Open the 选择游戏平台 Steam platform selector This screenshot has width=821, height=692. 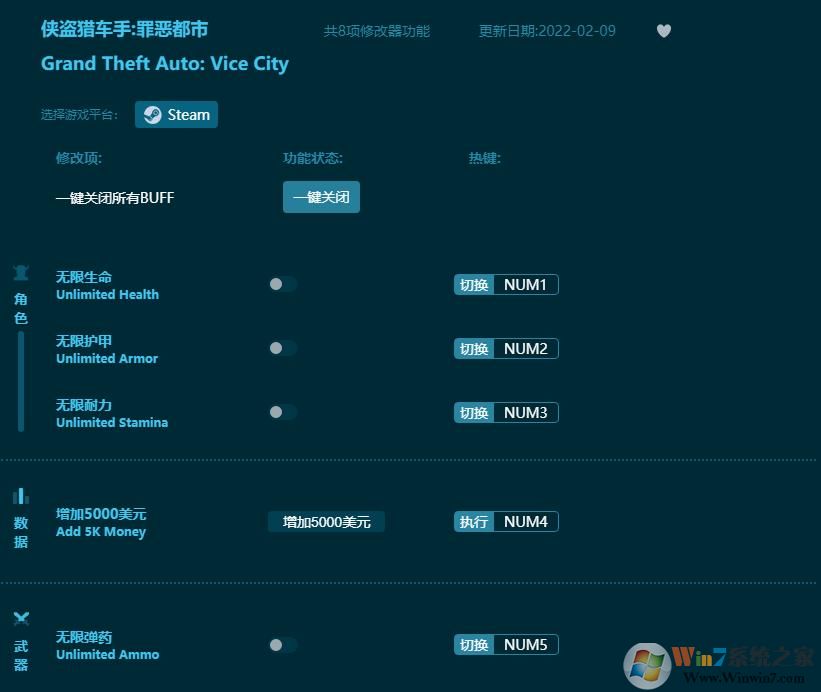[x=176, y=114]
